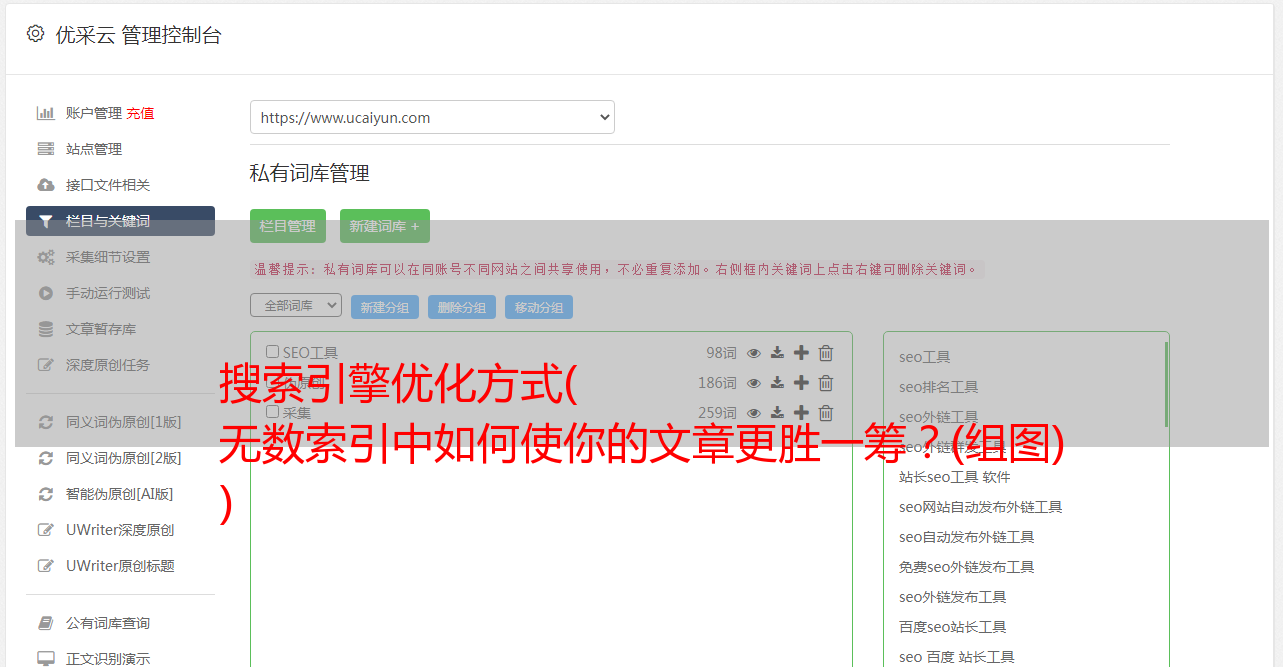Click the play circle icon for 手动运行测试

45,293
